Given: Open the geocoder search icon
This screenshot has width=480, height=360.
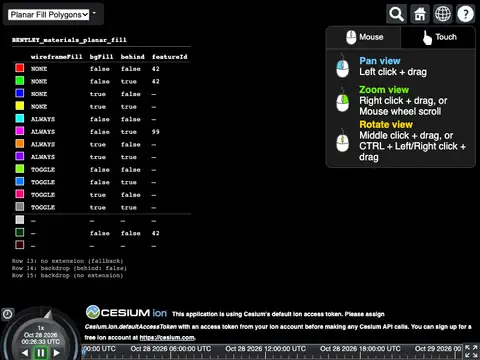Looking at the screenshot, I should pyautogui.click(x=396, y=14).
